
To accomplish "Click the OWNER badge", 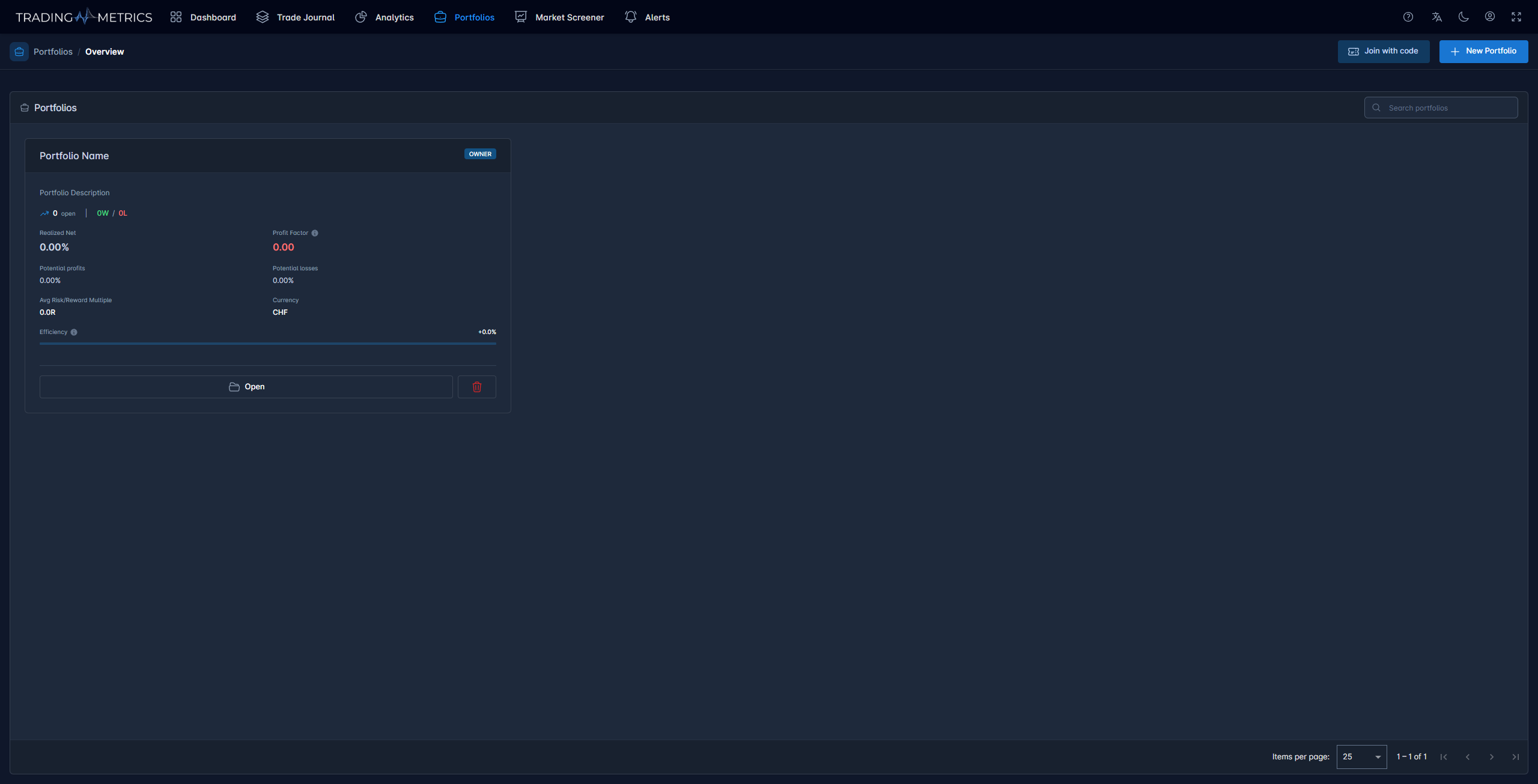I will [480, 154].
